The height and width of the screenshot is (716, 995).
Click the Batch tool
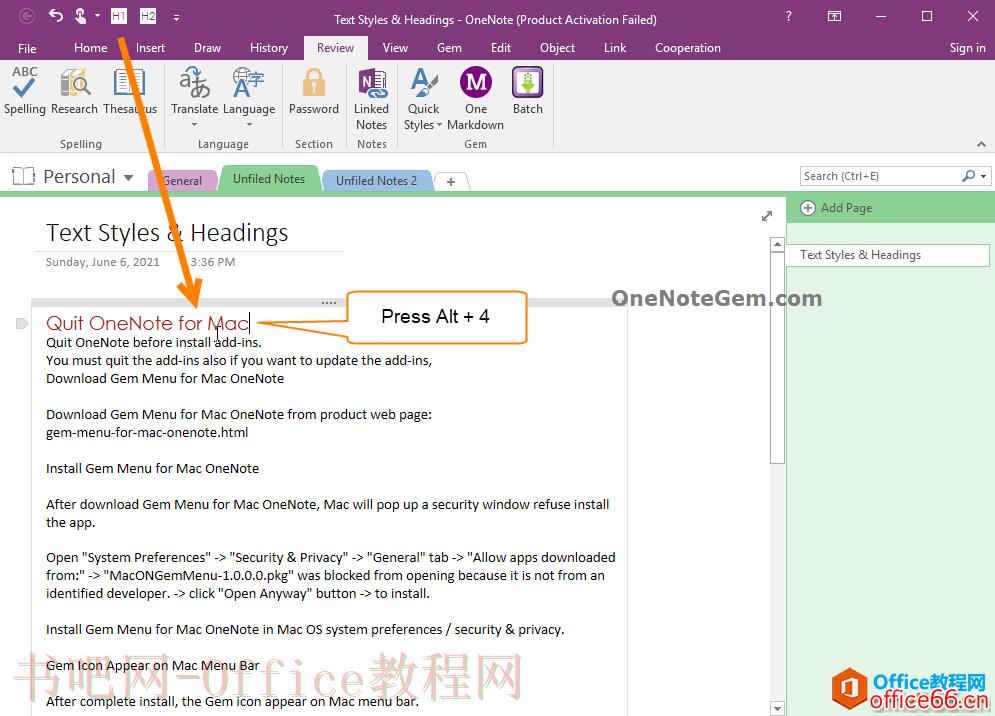tap(528, 90)
